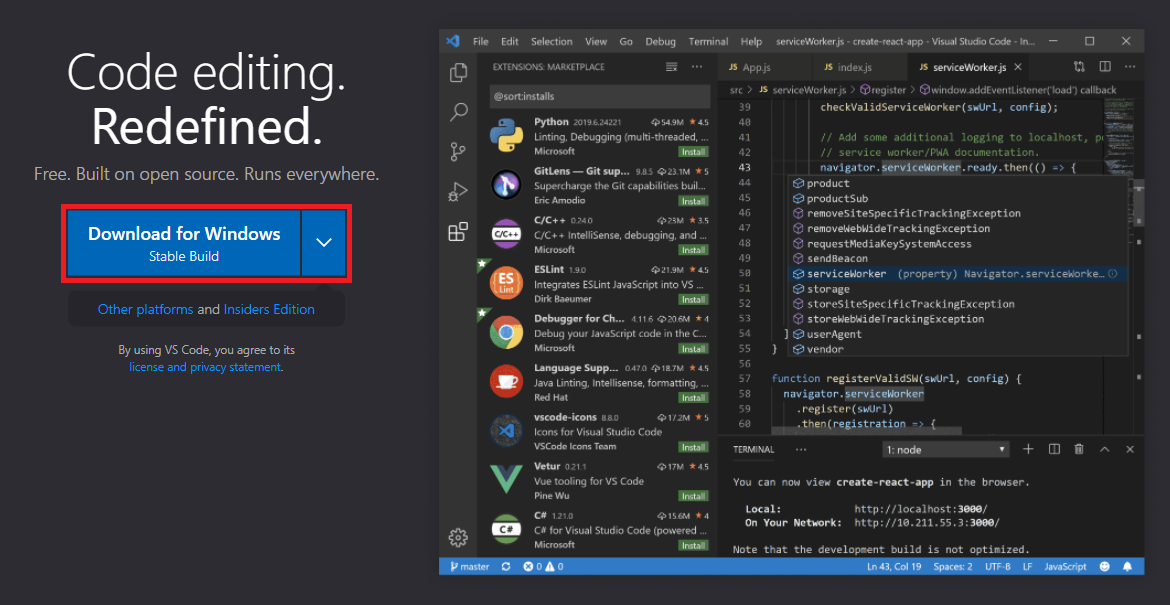This screenshot has width=1170, height=605.
Task: Click UTF-8 encoding in status bar
Action: [x=998, y=567]
